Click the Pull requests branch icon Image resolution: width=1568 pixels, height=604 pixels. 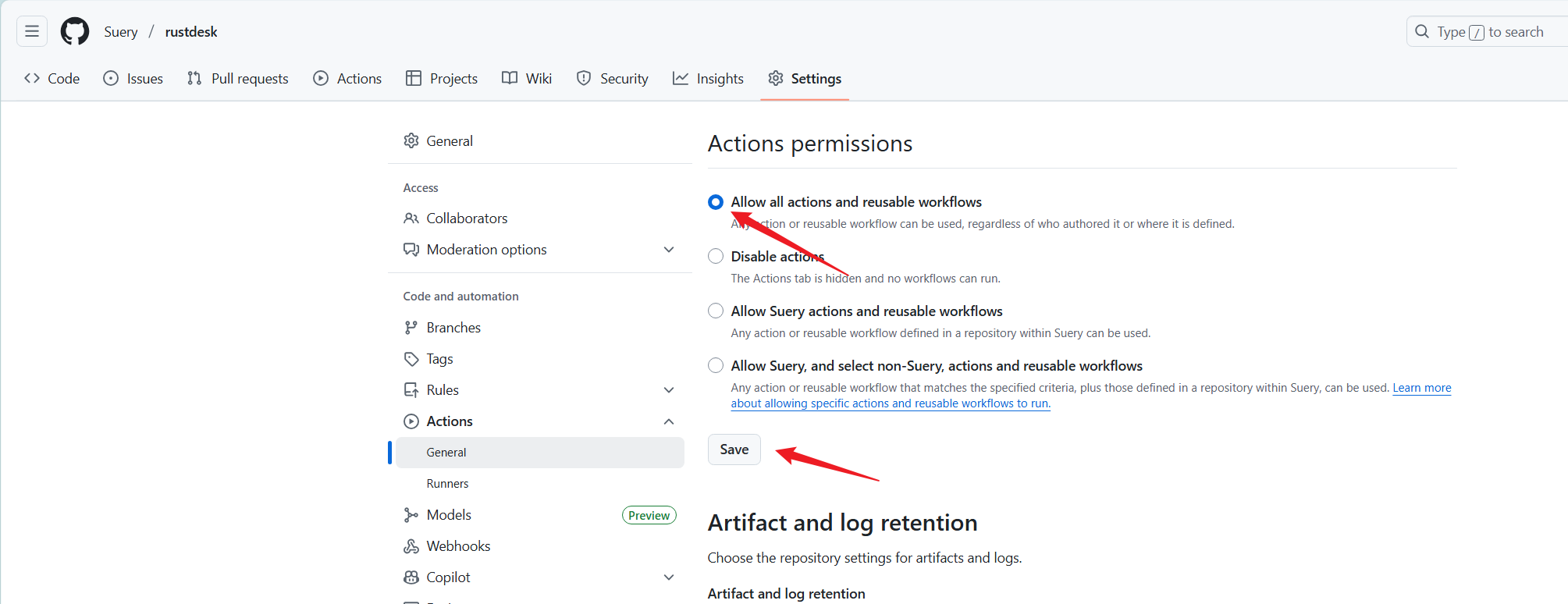194,78
